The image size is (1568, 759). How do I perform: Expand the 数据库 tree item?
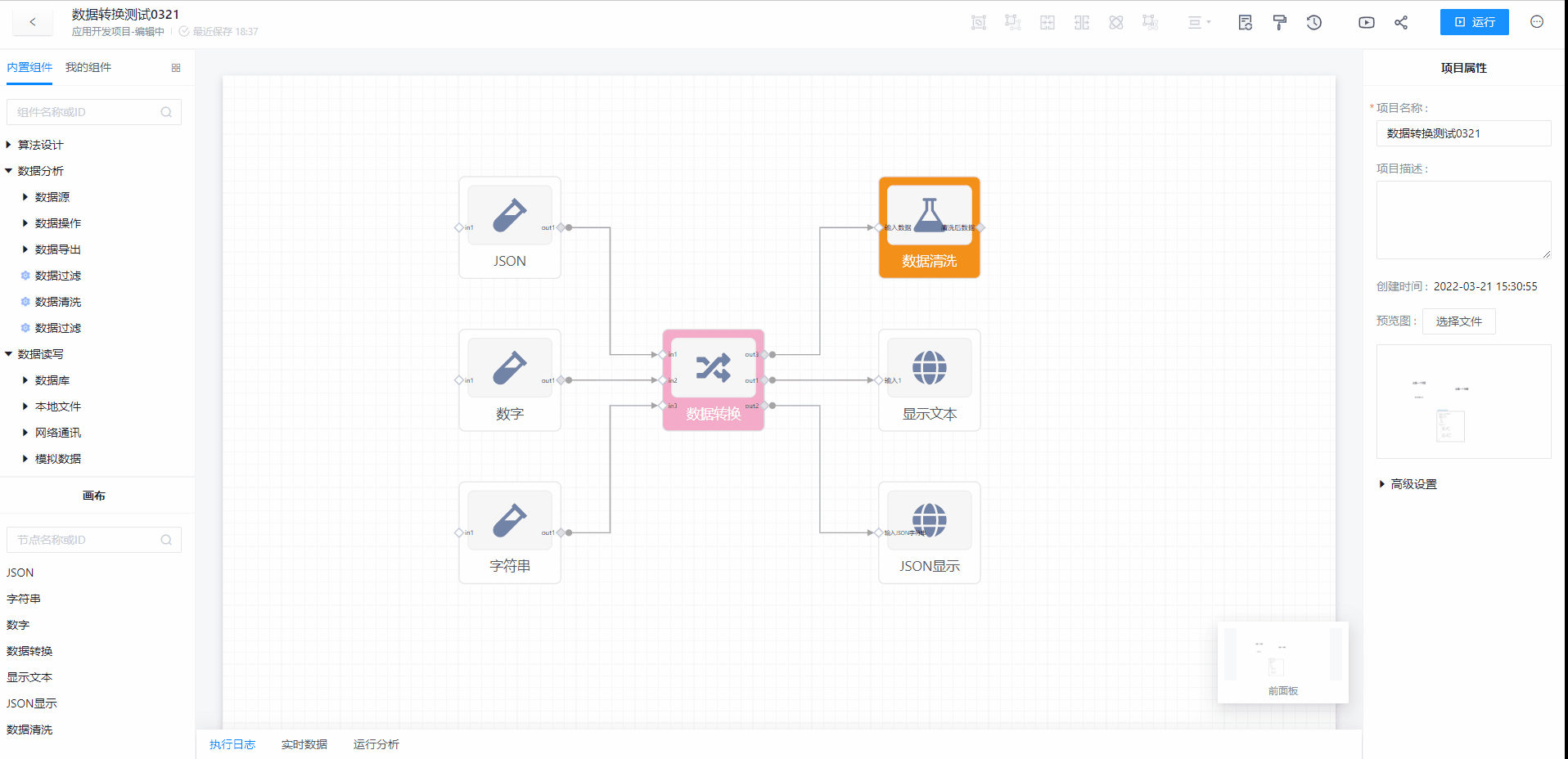26,380
